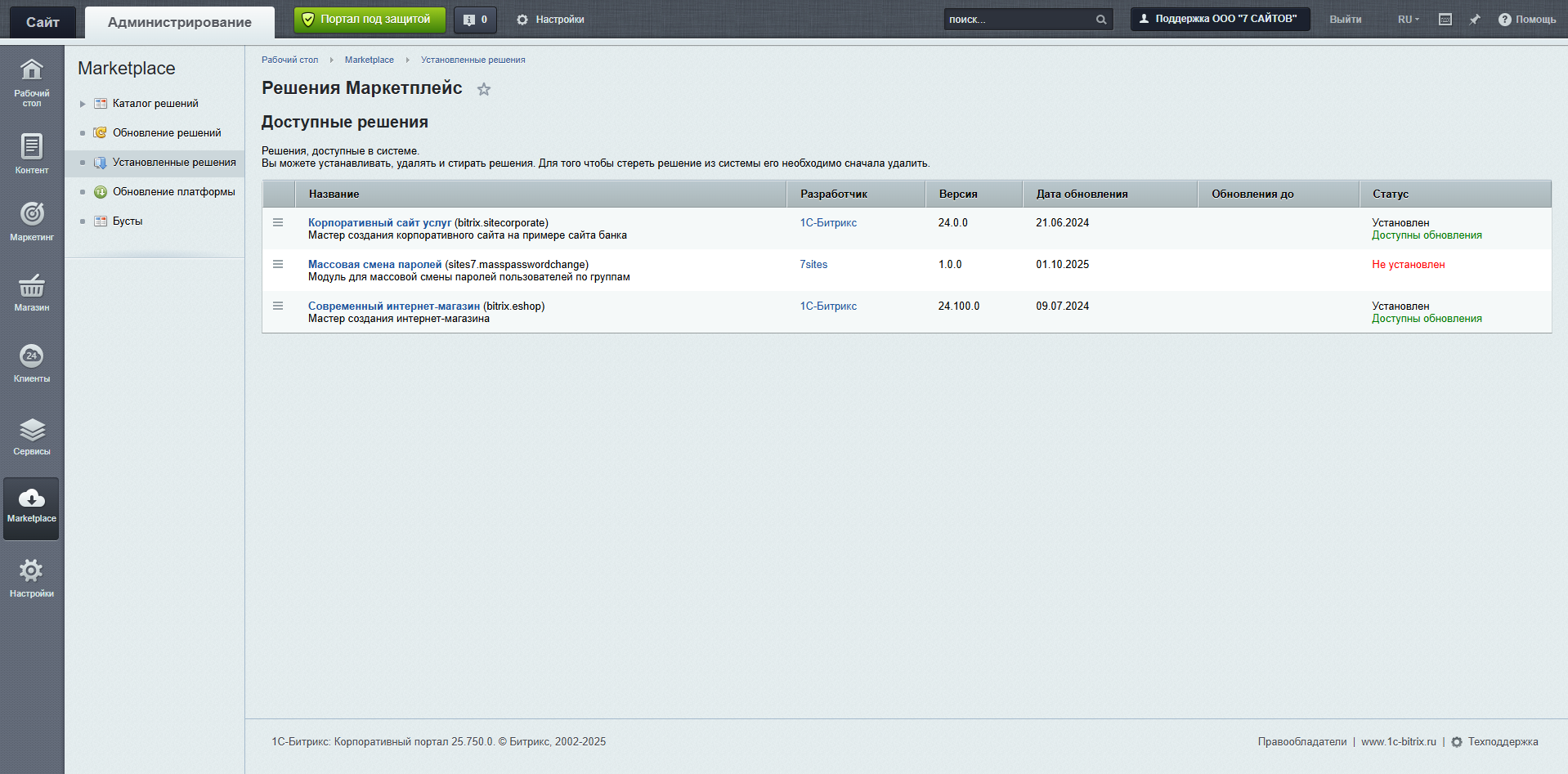Open row menu for Корпоративный сайт услуг
The image size is (1568, 774).
pos(278,222)
